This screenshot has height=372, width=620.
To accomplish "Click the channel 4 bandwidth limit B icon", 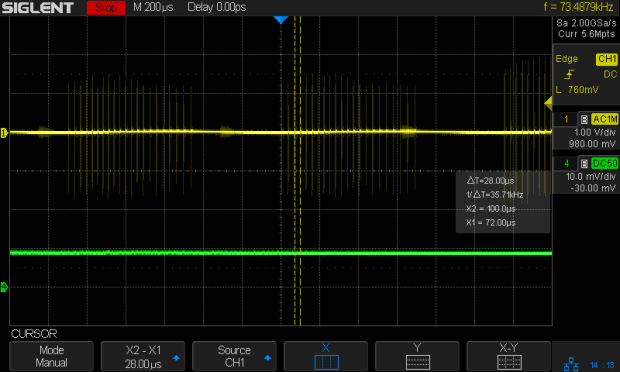I will pyautogui.click(x=584, y=164).
